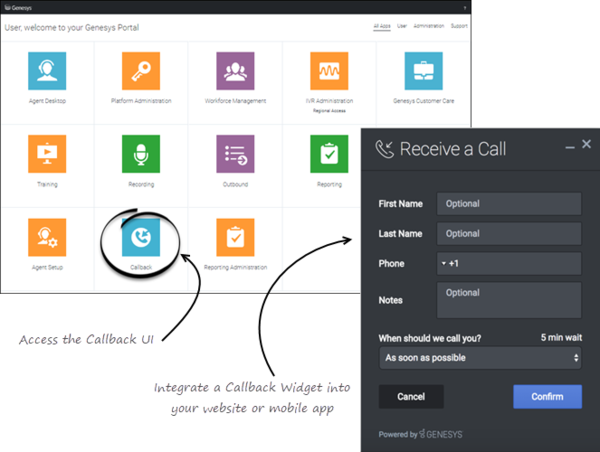Switch to the Administration tab

pos(429,26)
